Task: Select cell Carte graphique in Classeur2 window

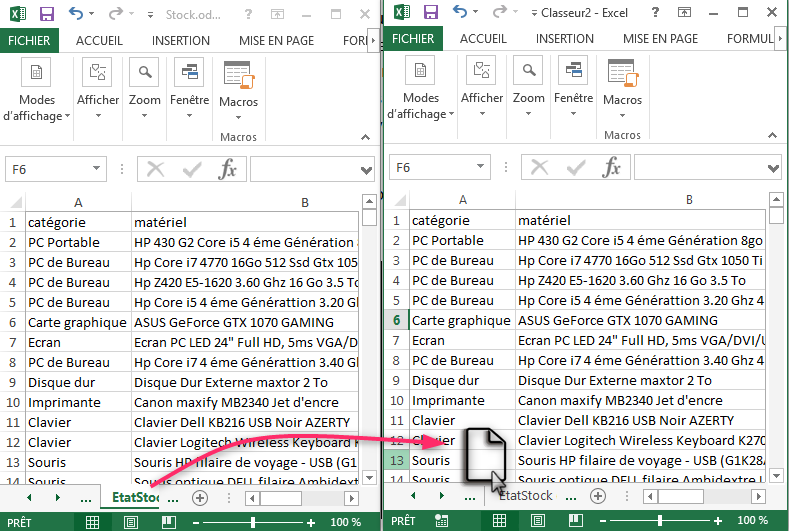Action: [461, 321]
